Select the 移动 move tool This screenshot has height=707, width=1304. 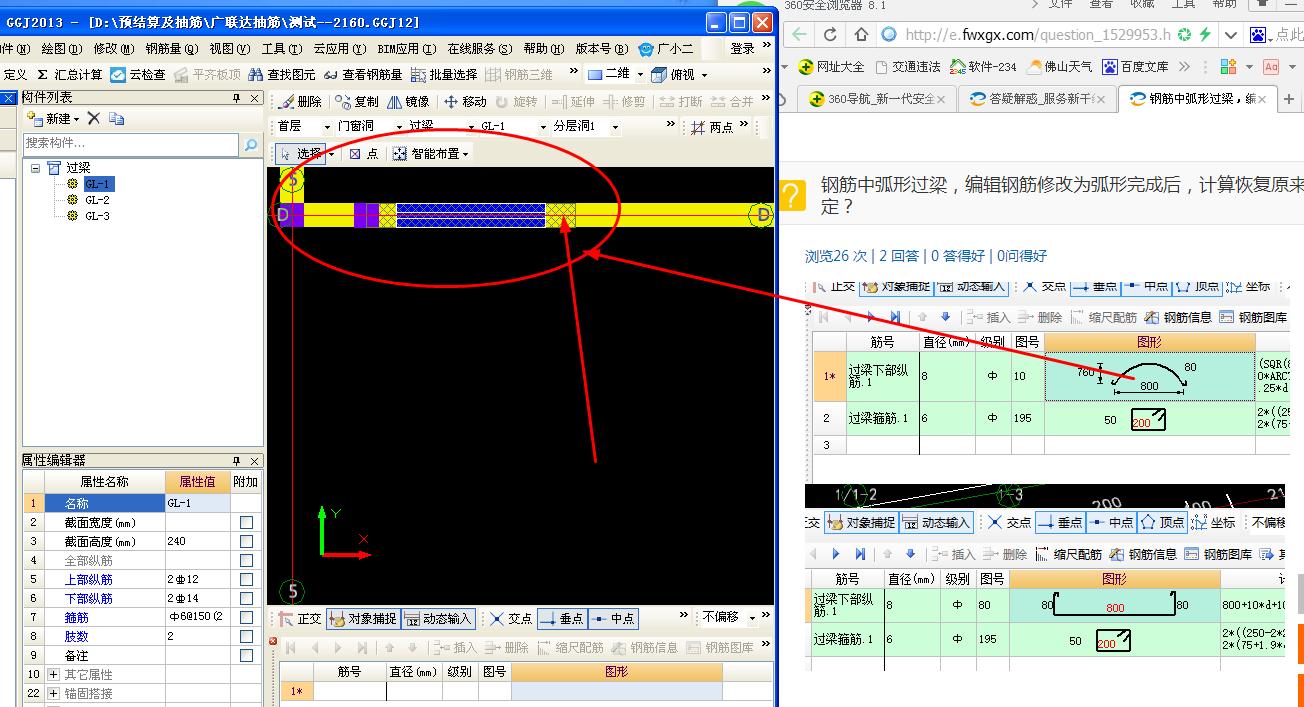465,101
